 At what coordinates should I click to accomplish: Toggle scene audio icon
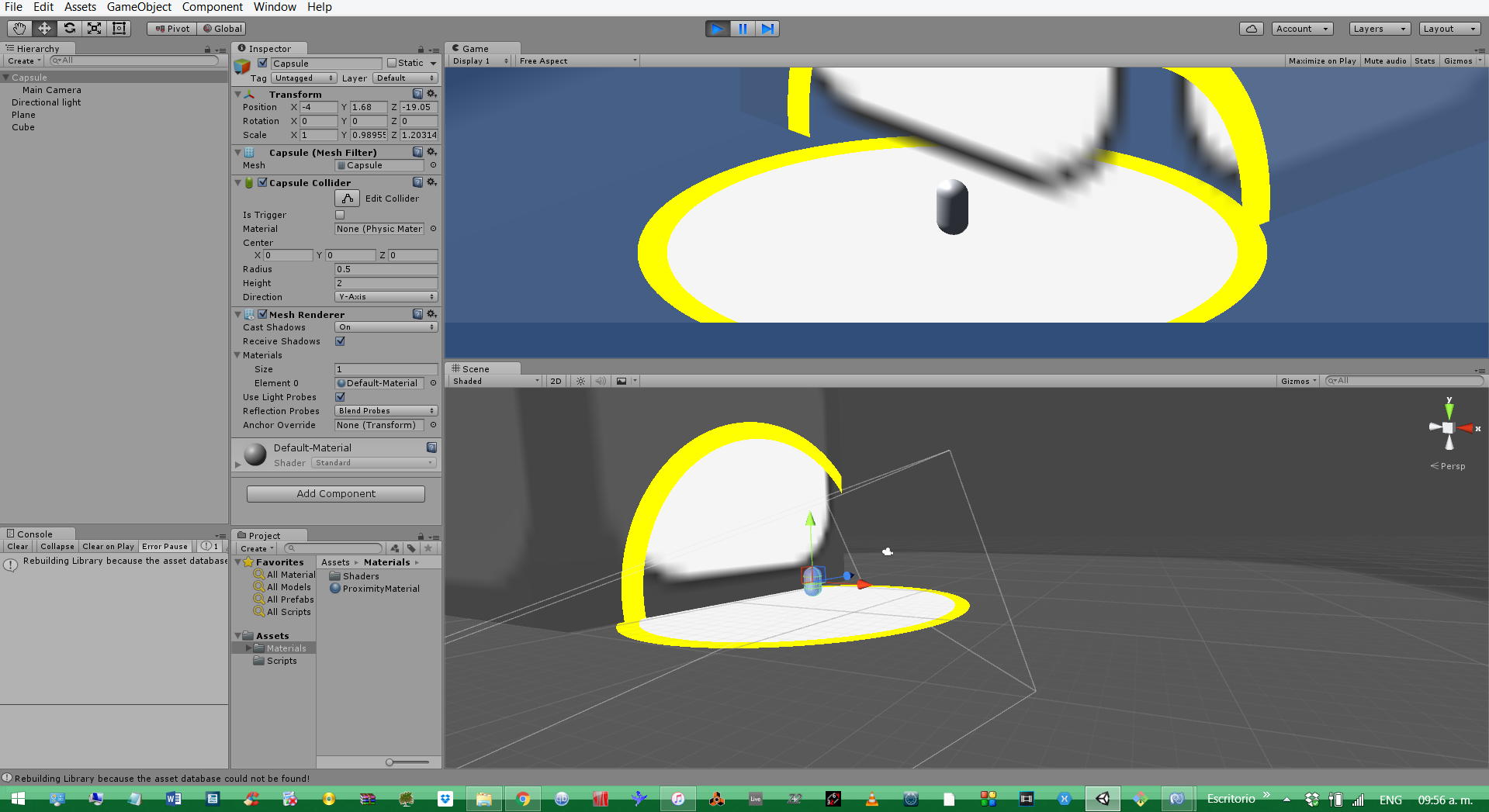coord(601,381)
